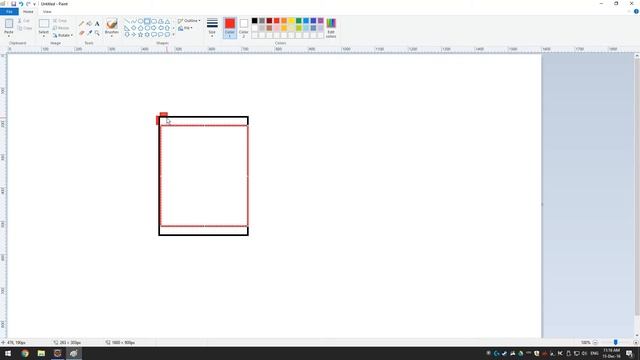Choose the Right triangle shape
The image size is (640, 360).
127,28
